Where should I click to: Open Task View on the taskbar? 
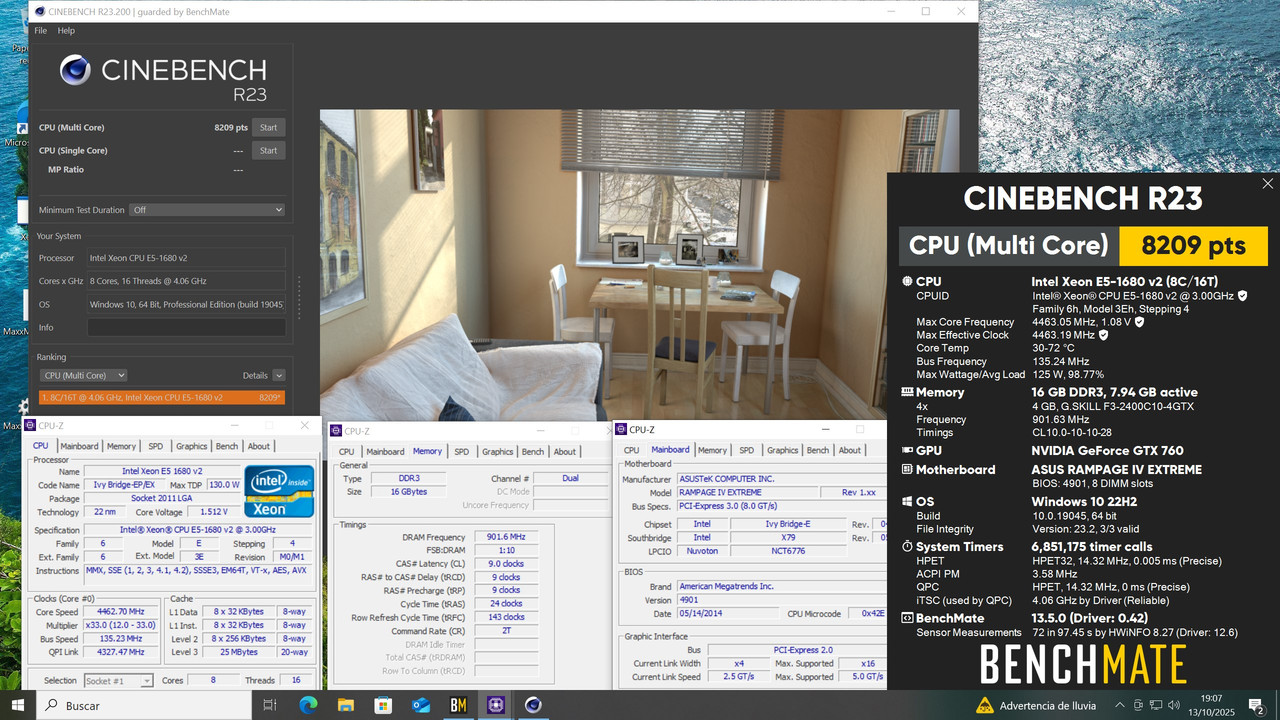[x=269, y=705]
